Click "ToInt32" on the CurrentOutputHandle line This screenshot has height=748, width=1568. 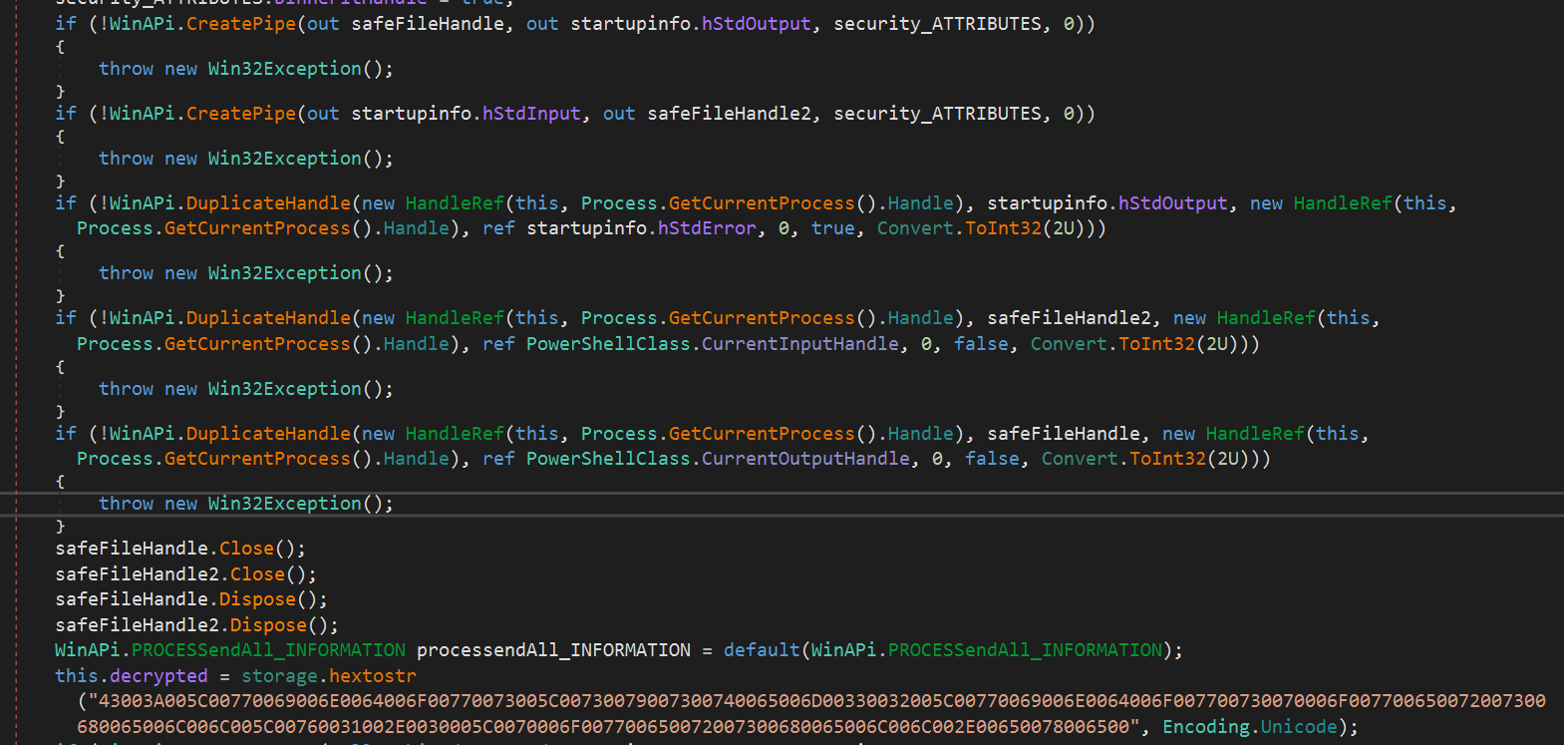(x=1167, y=459)
